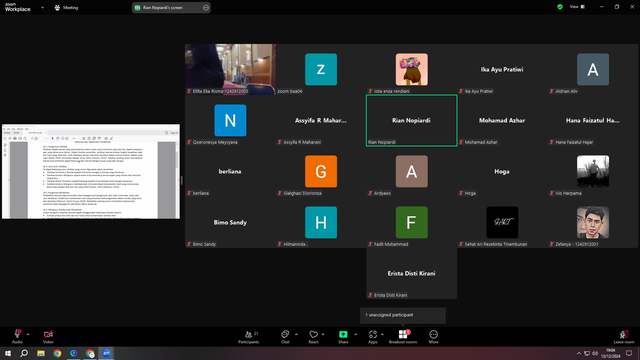Open Windows notification center

pos(629,353)
